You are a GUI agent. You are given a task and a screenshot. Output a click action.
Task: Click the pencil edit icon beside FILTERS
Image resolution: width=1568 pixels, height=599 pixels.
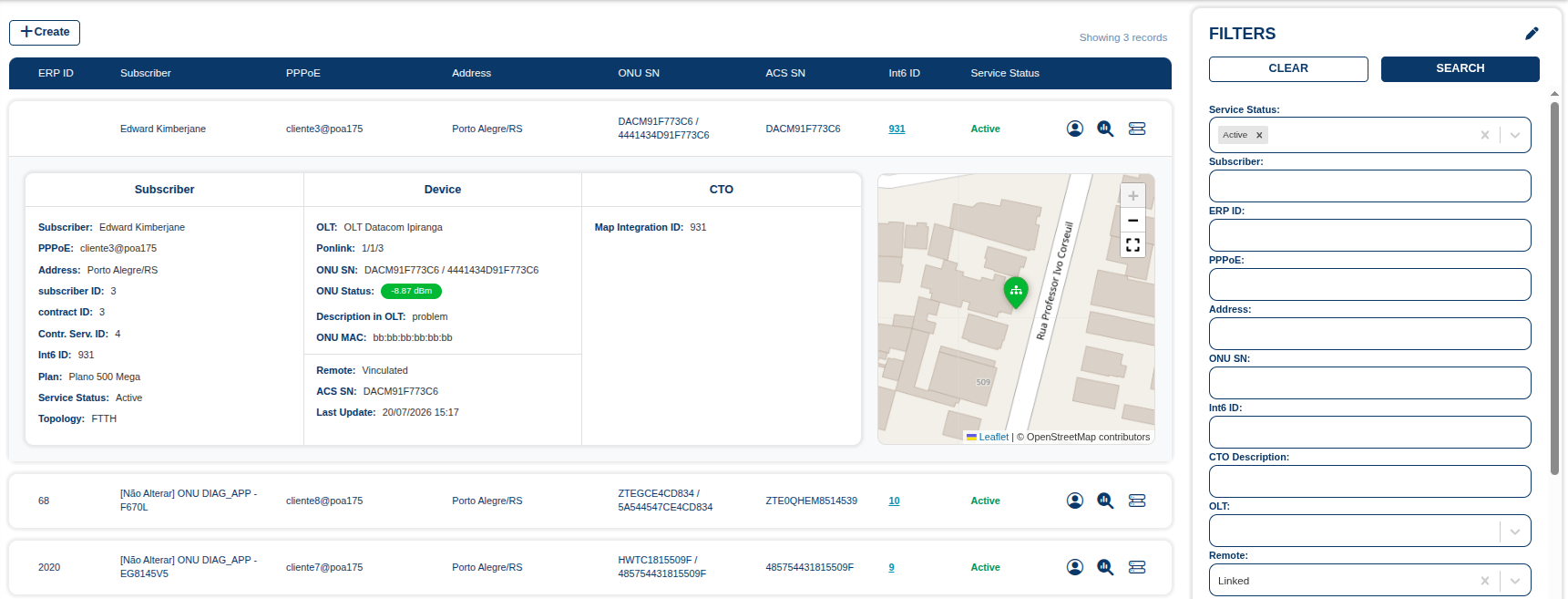1532,34
